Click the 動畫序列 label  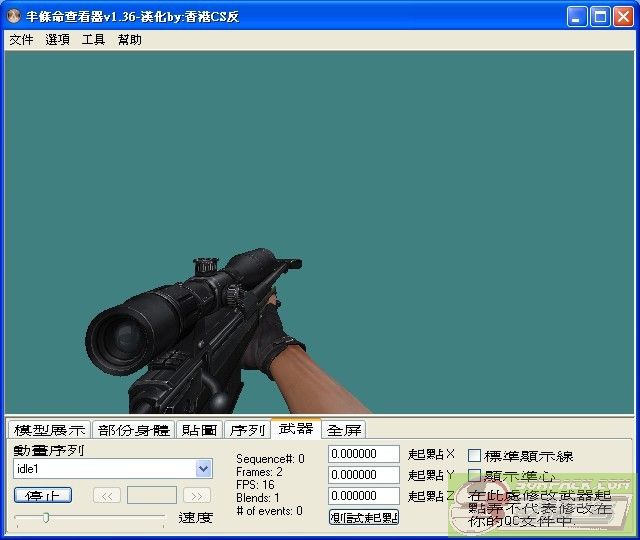pyautogui.click(x=49, y=450)
